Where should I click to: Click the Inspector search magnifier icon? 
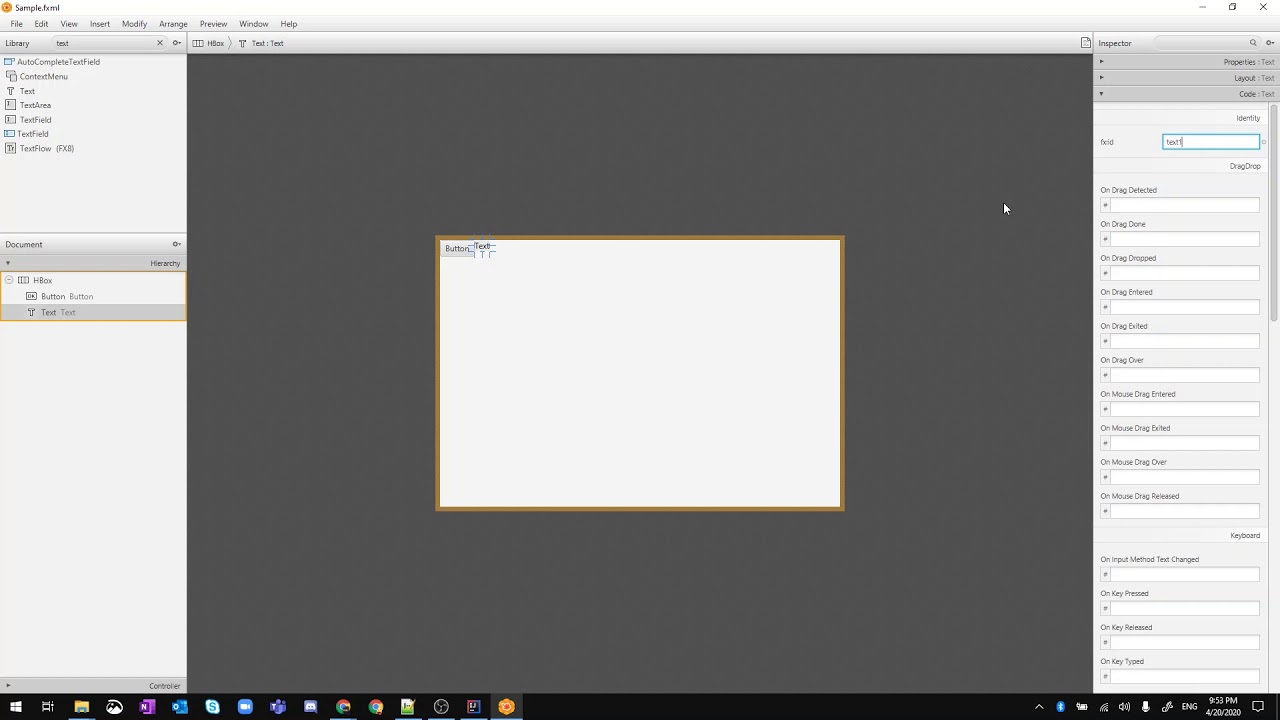click(1252, 43)
